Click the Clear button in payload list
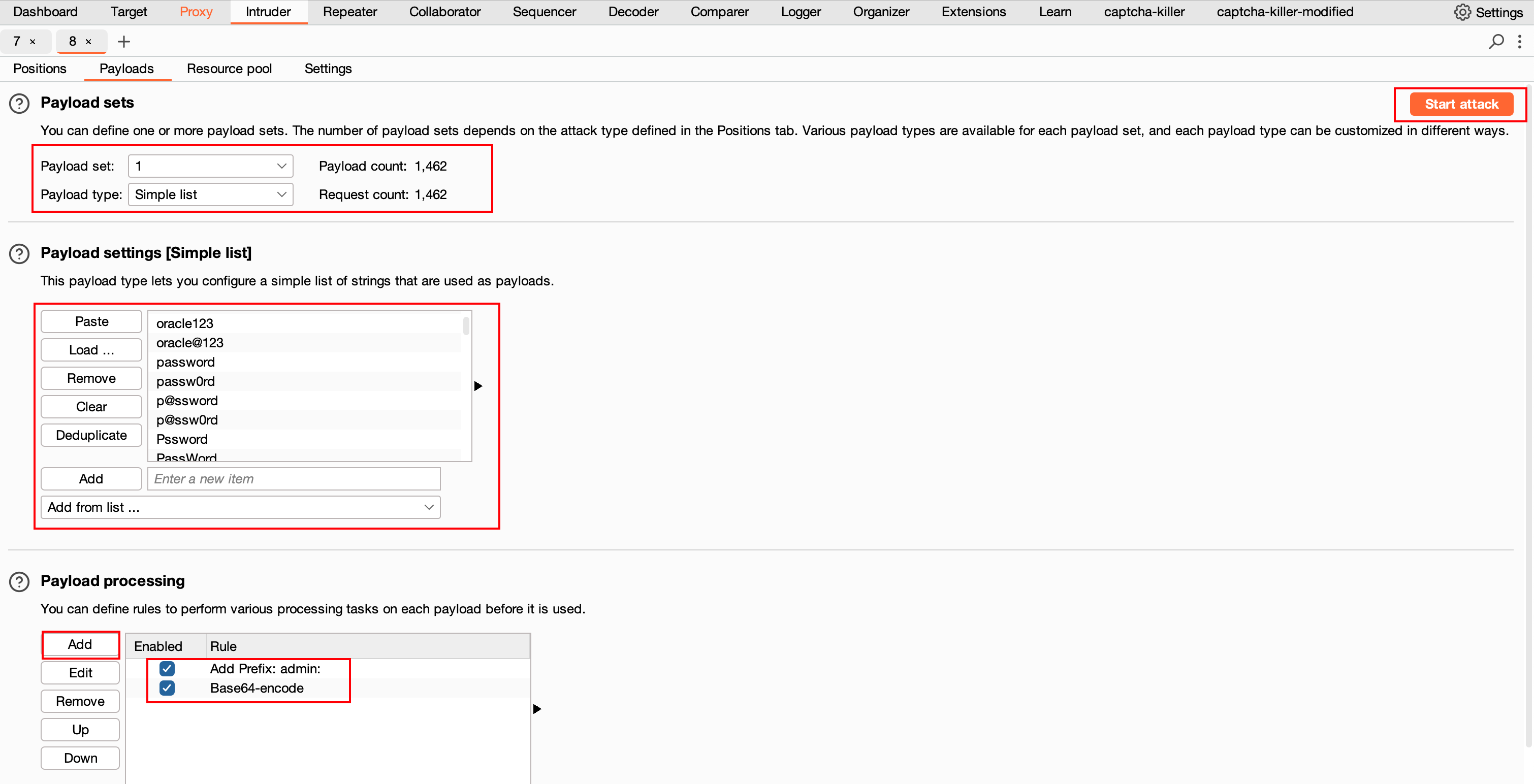Screen dimensions: 1534x784 91,406
